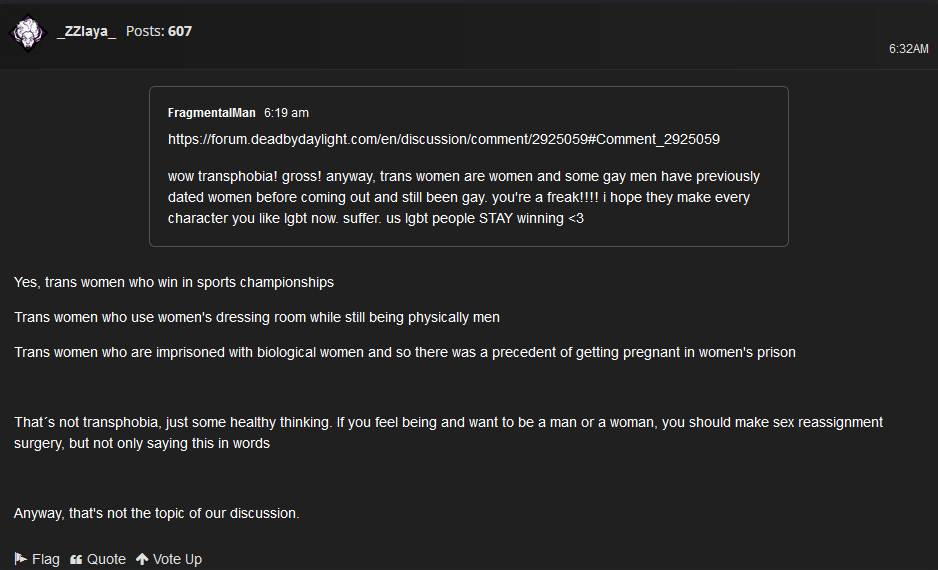The height and width of the screenshot is (570, 938).
Task: Open _ZZlaya_'s profile avatar image
Action: (28, 32)
